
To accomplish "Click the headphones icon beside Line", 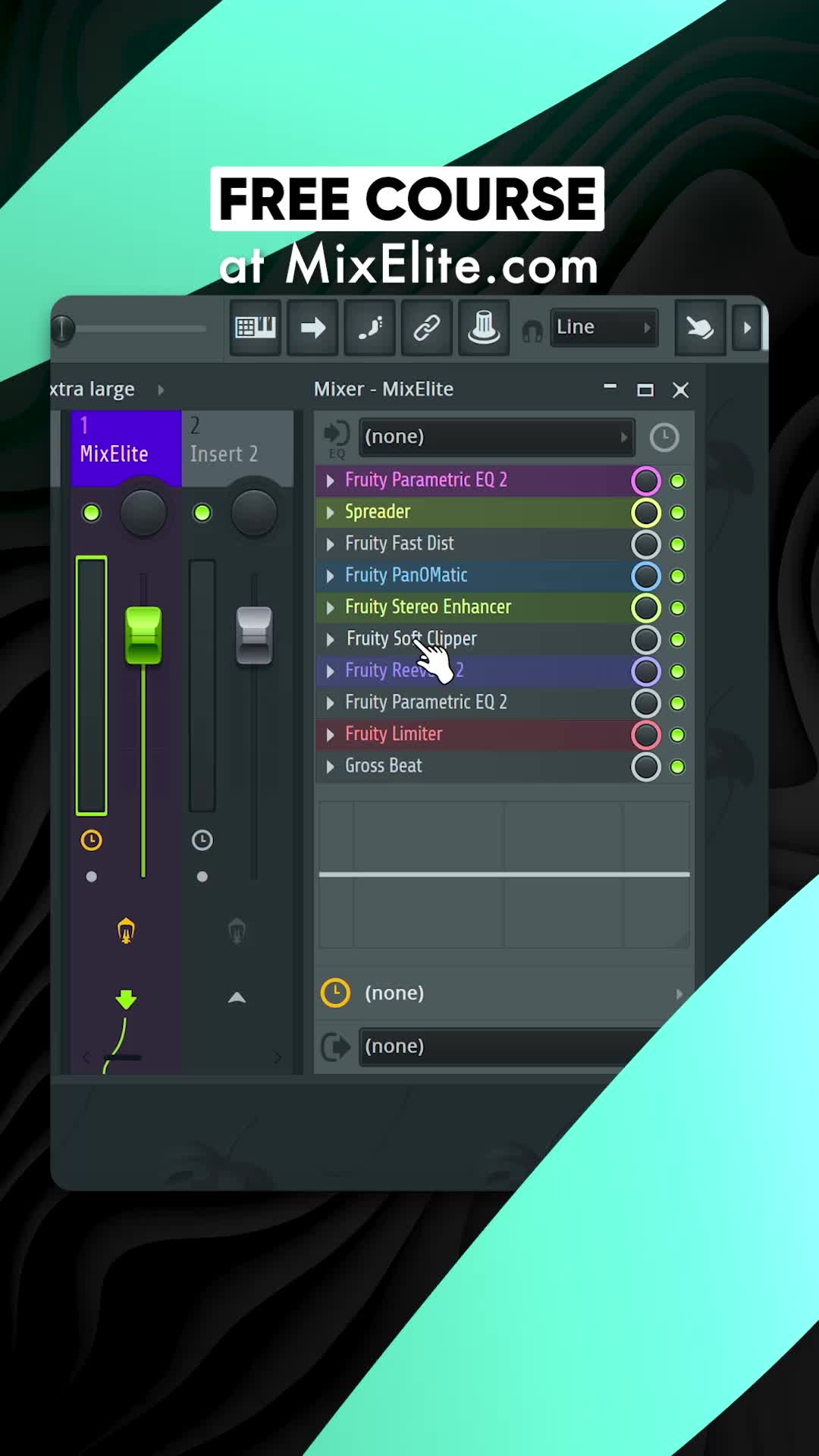I will [x=532, y=331].
